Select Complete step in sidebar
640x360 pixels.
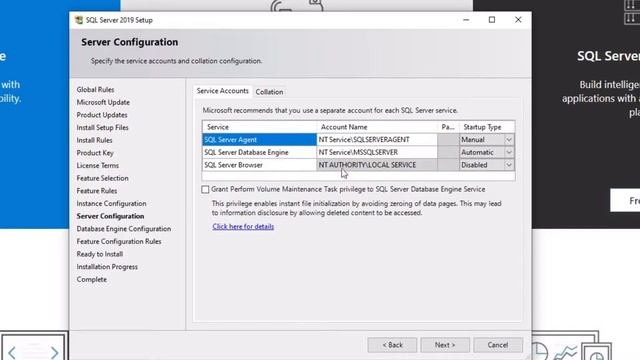coord(92,279)
